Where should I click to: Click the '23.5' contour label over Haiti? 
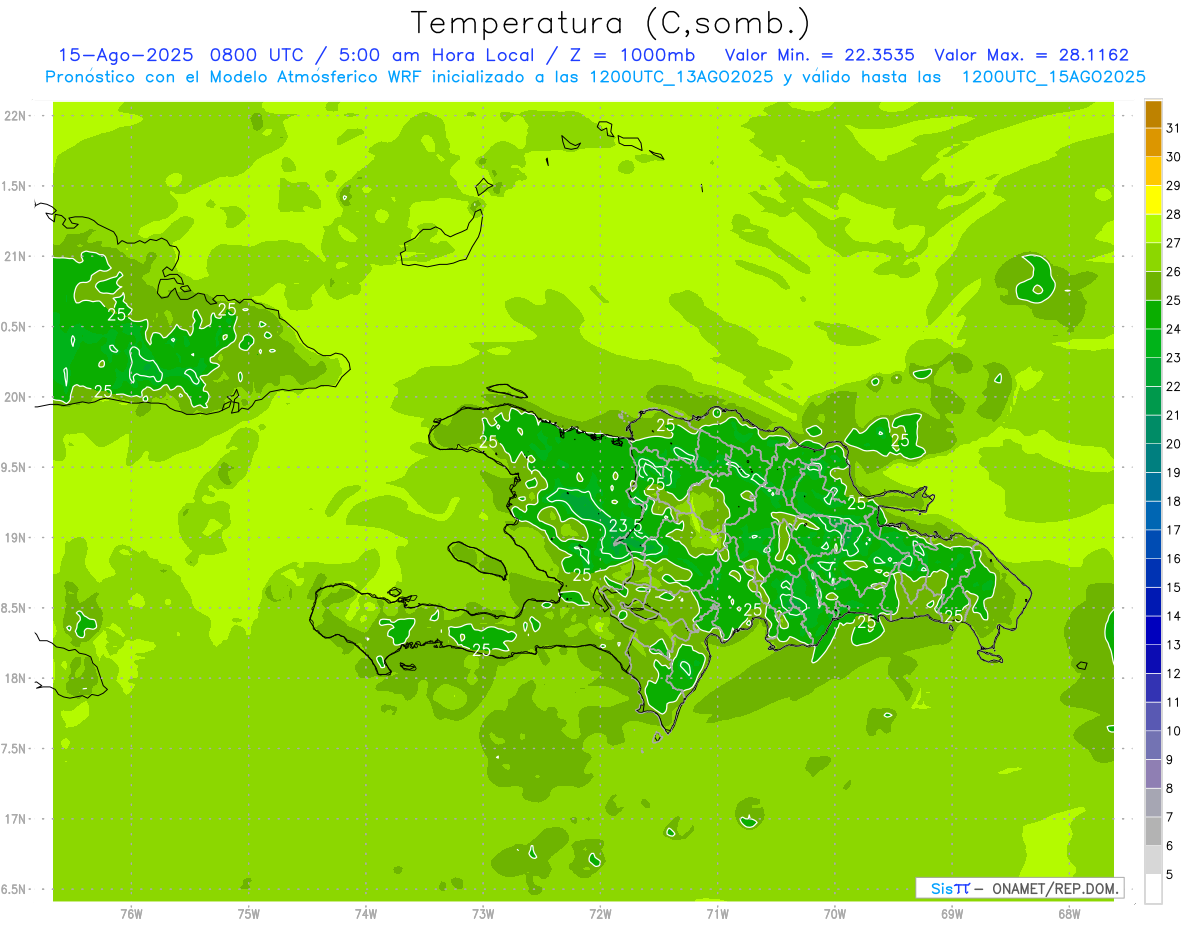(625, 526)
